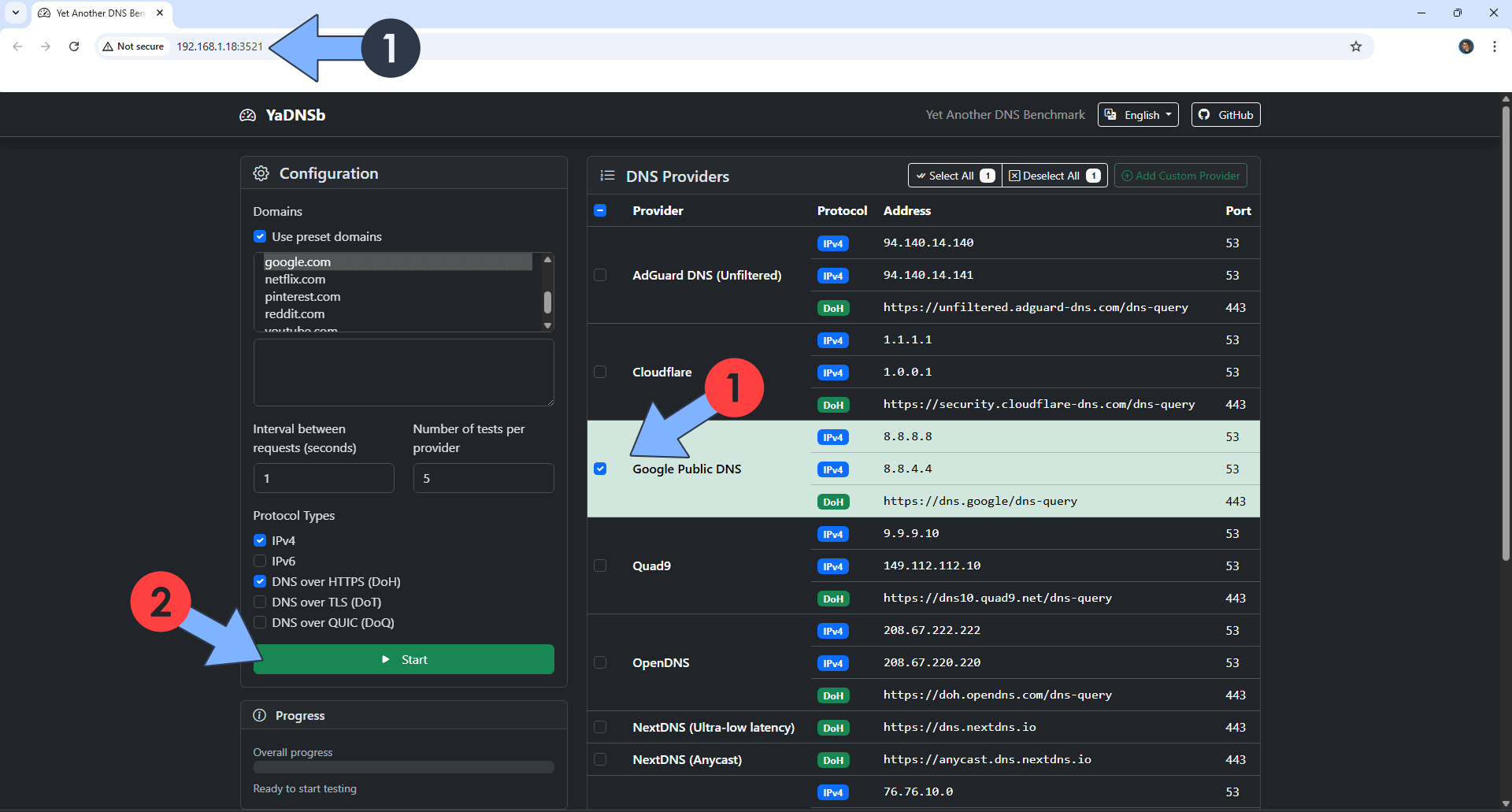Click the DoH badge for doh.opendns.com
Screen dimensions: 1512x812
833,695
